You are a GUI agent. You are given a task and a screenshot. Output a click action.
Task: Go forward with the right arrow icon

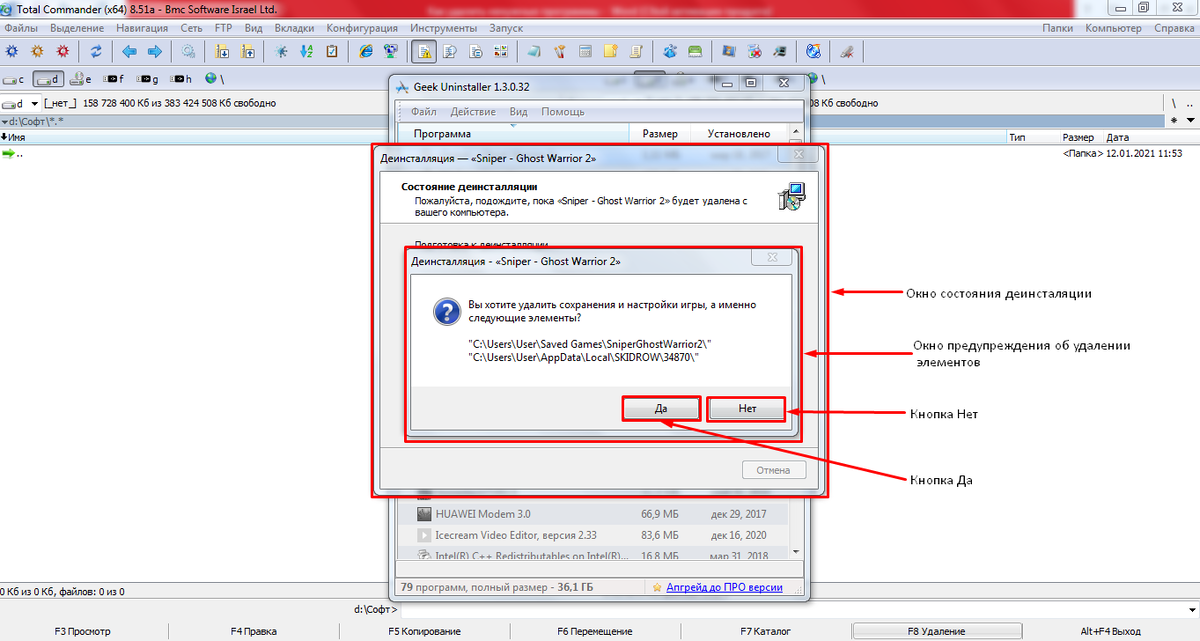coord(155,51)
